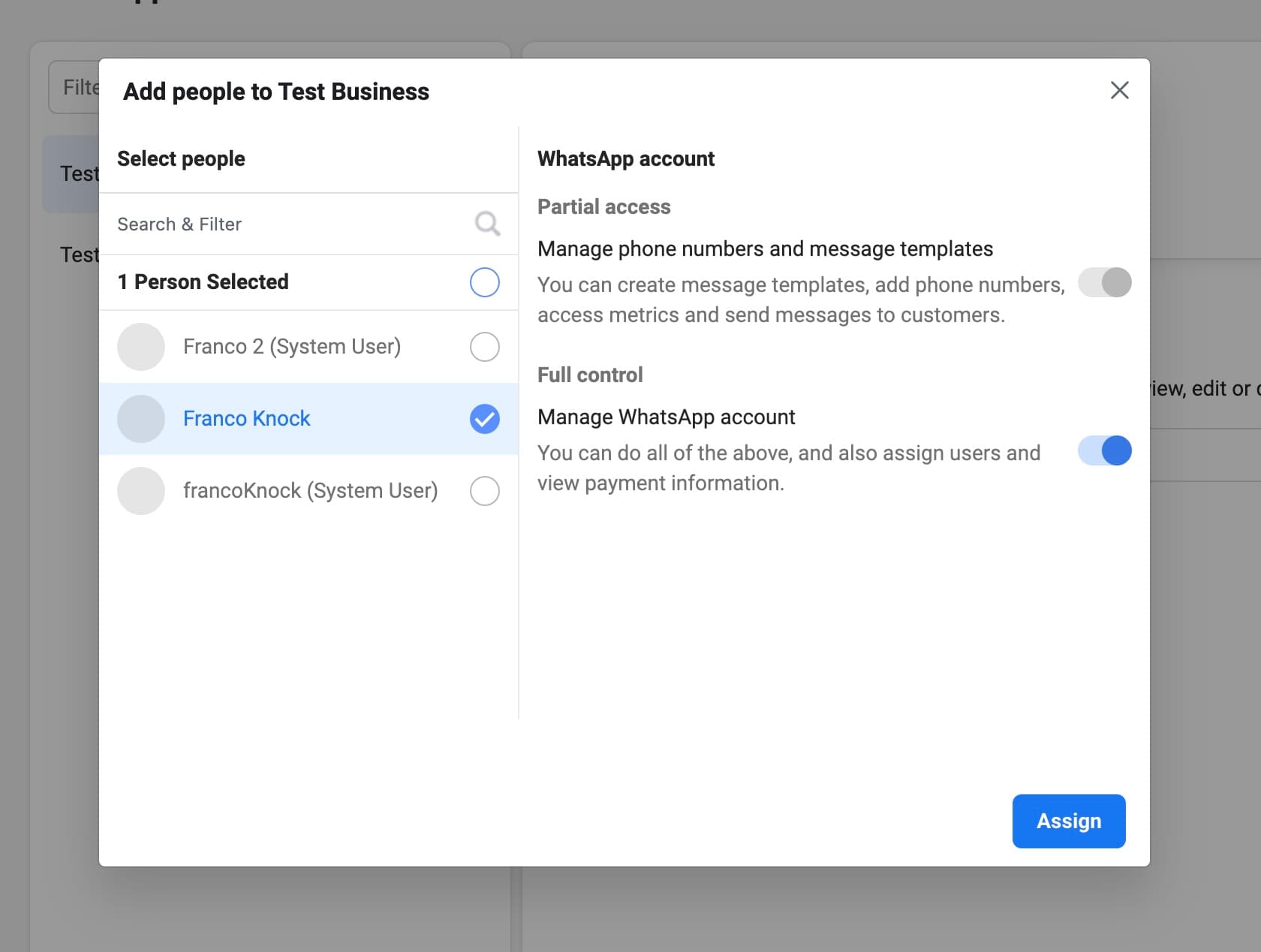Click francoKnock's profile avatar
Viewport: 1261px width, 952px height.
click(140, 491)
